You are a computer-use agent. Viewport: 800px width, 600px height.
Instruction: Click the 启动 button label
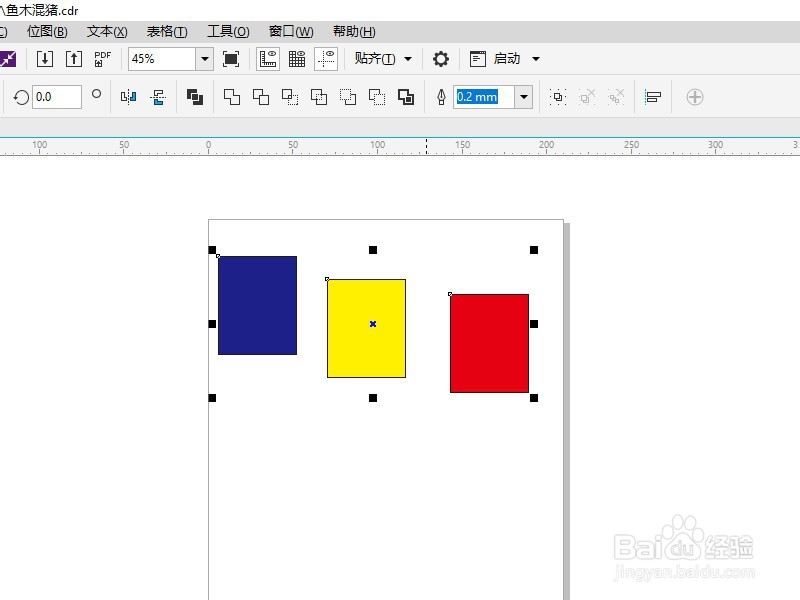tap(507, 59)
